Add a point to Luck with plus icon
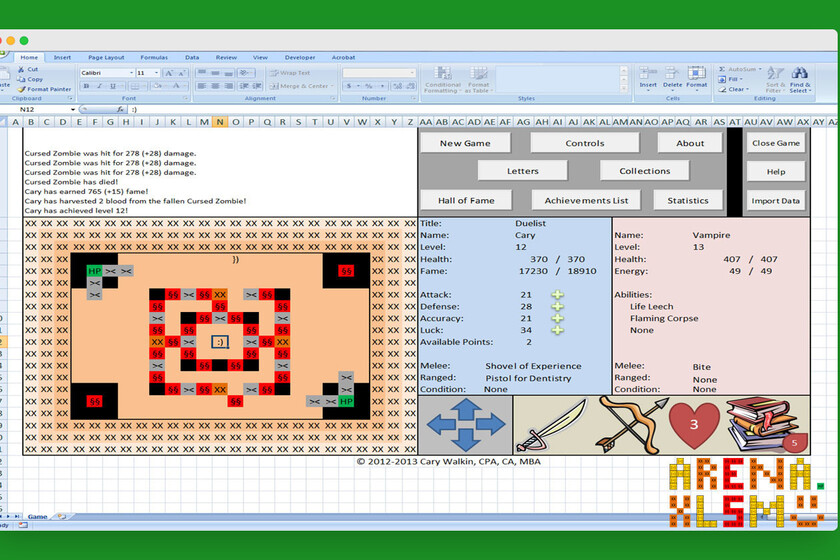Screen dimensions: 840x560 click(x=558, y=330)
